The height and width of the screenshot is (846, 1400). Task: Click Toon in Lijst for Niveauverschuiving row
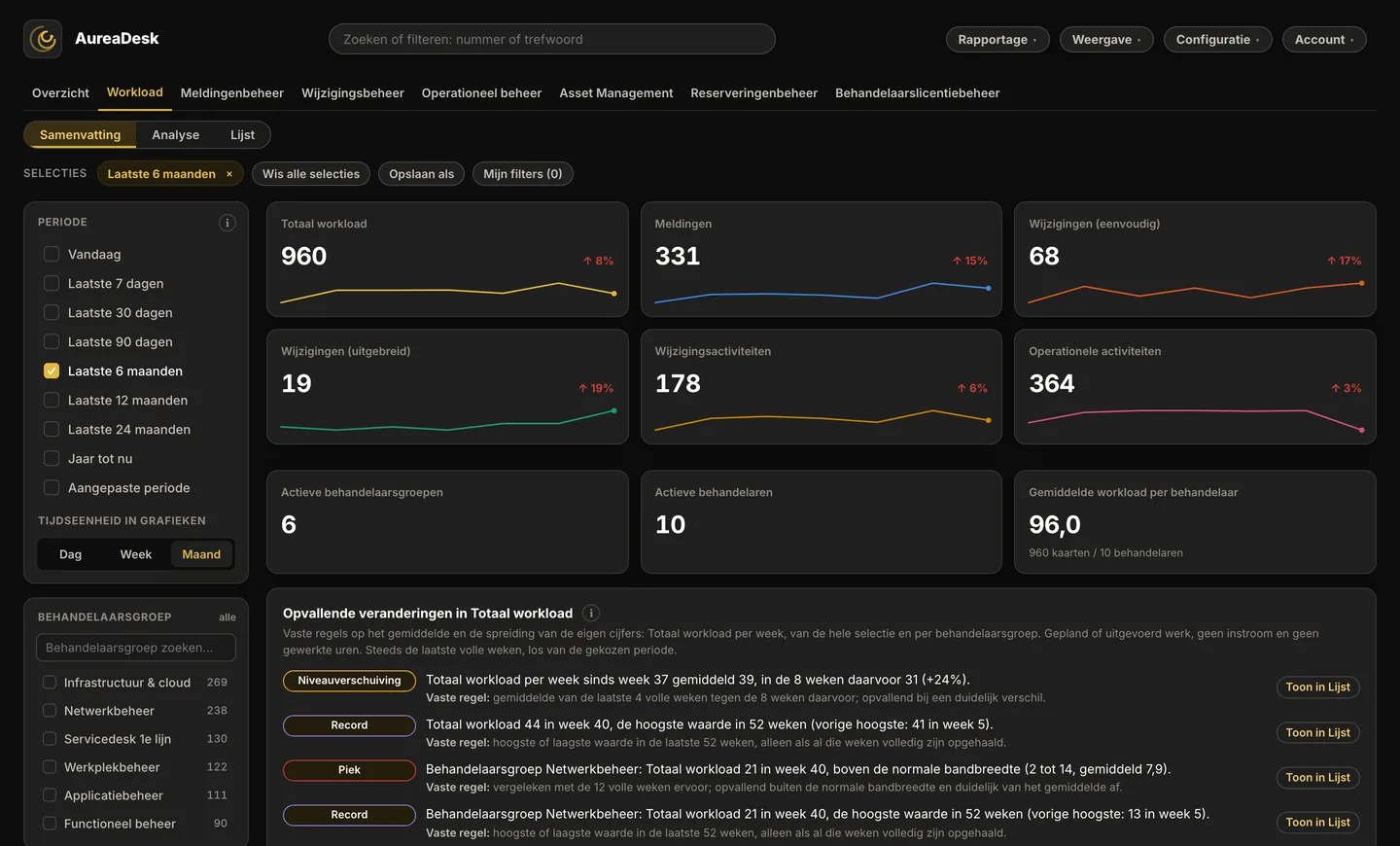[1317, 687]
